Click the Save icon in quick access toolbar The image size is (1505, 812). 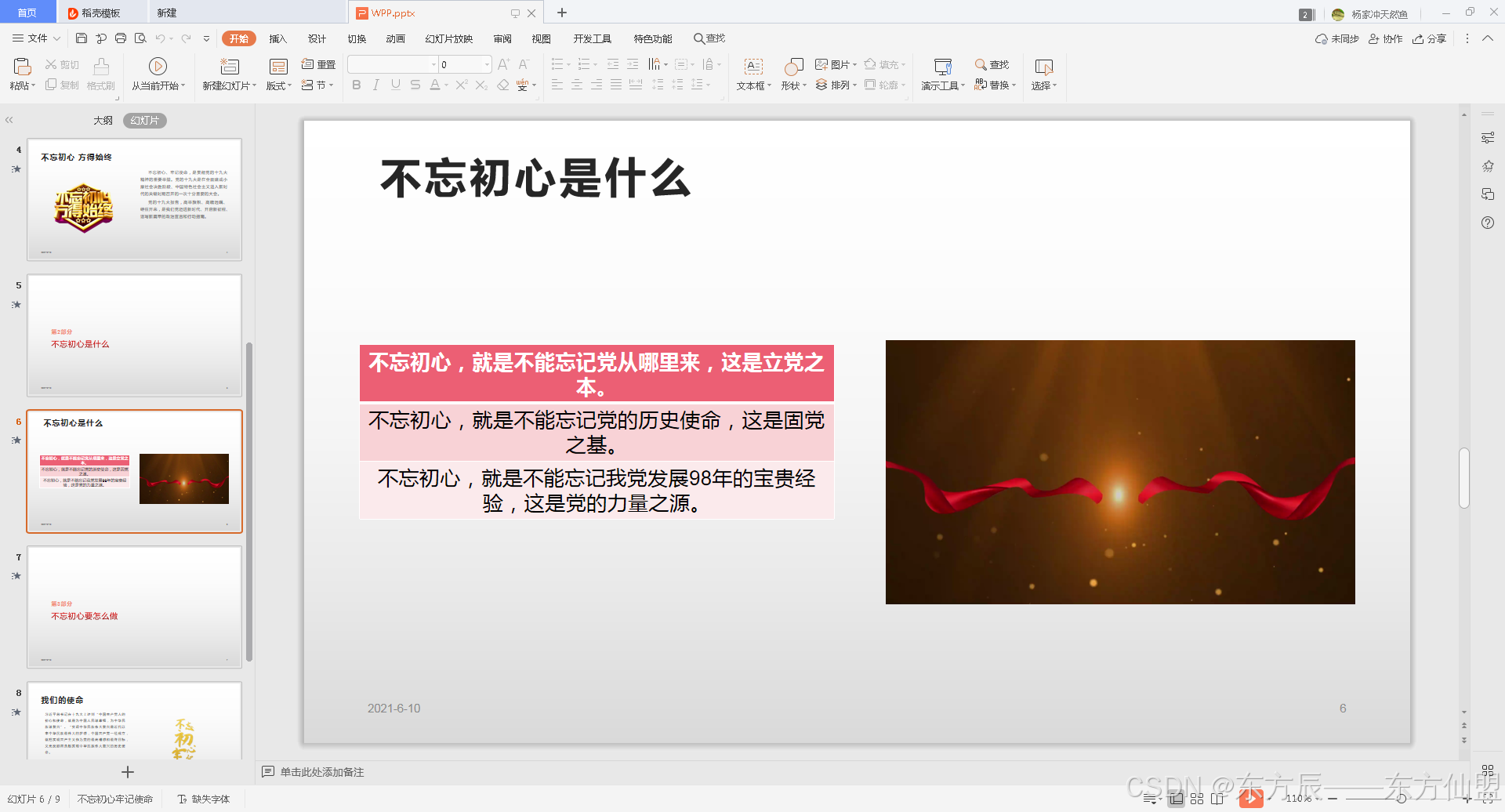coord(82,38)
